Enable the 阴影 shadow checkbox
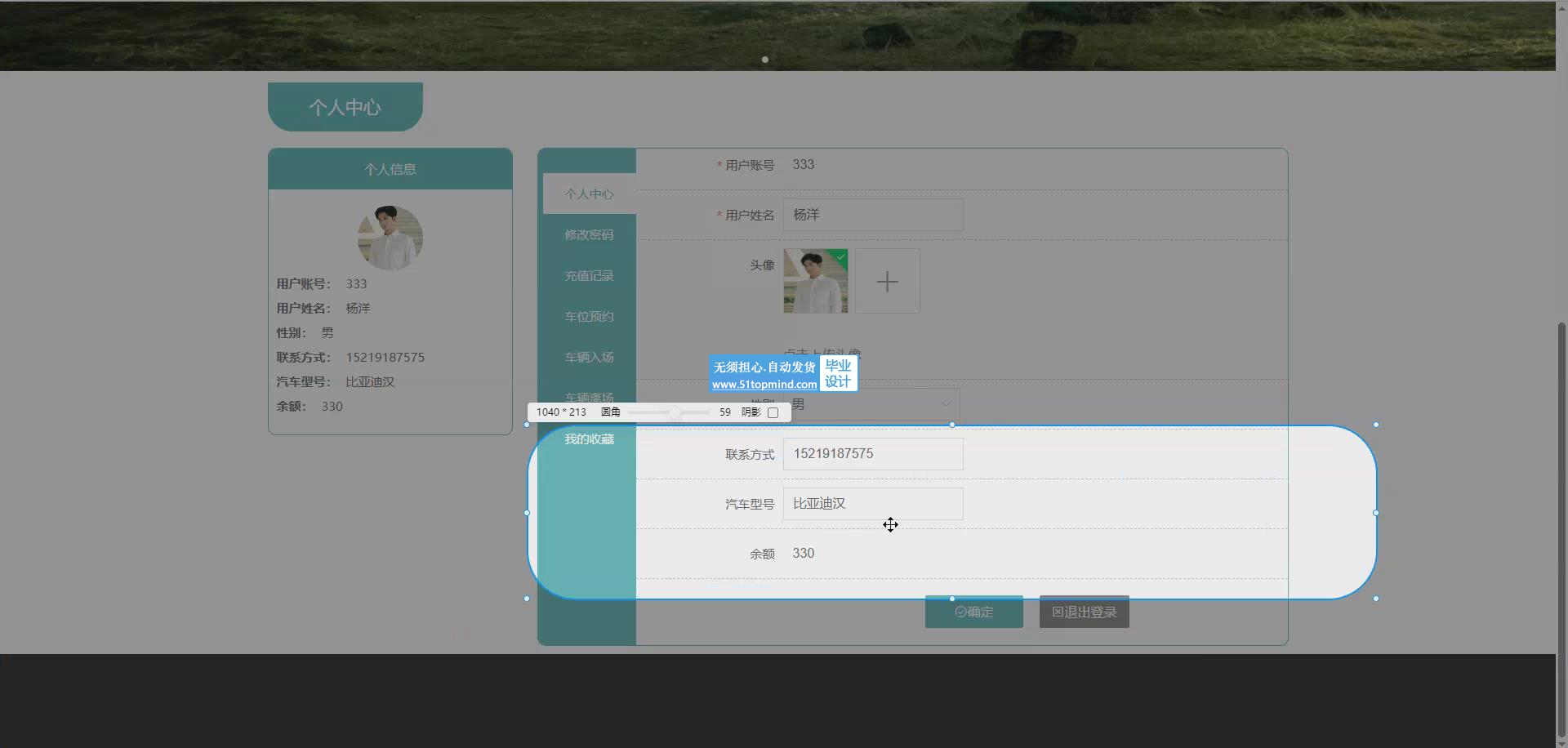 point(773,412)
